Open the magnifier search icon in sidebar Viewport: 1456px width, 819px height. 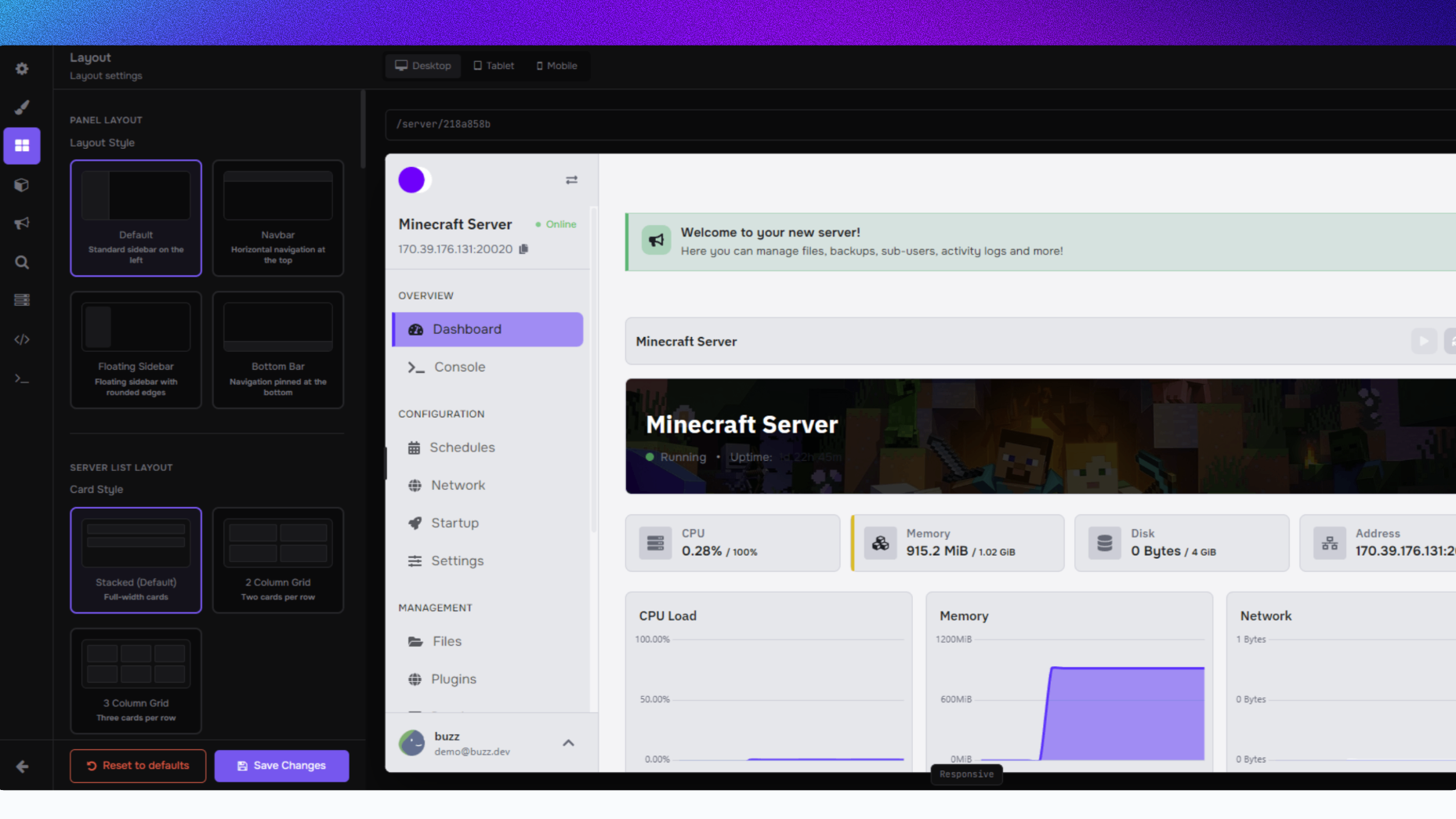point(22,263)
